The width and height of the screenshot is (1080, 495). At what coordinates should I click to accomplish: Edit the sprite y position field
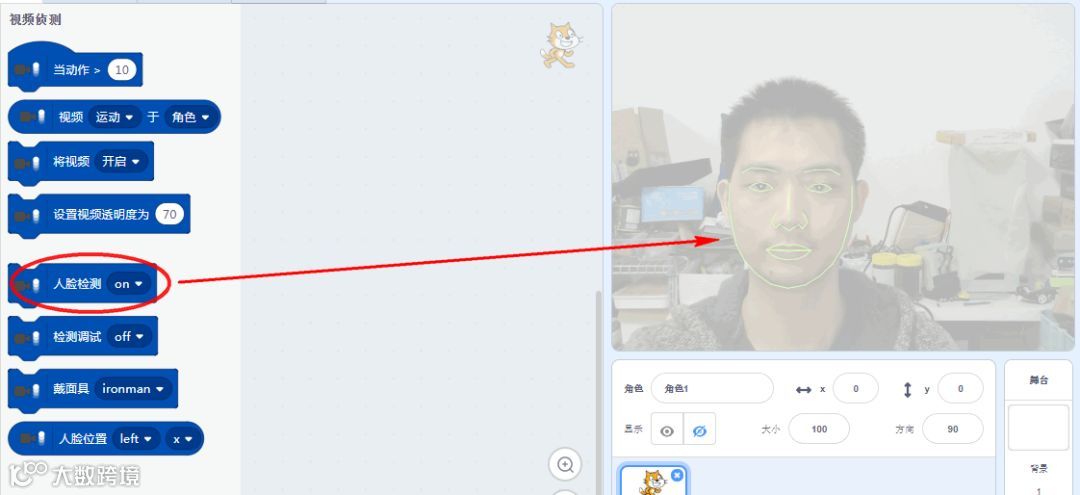(x=960, y=388)
